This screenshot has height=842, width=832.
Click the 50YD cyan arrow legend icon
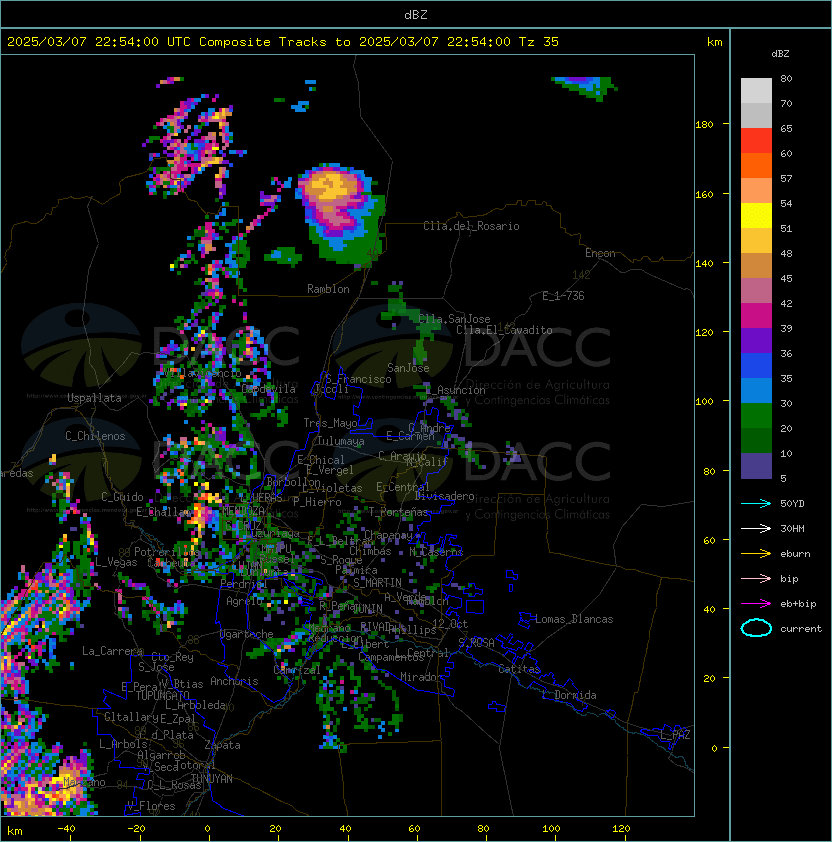(x=756, y=504)
